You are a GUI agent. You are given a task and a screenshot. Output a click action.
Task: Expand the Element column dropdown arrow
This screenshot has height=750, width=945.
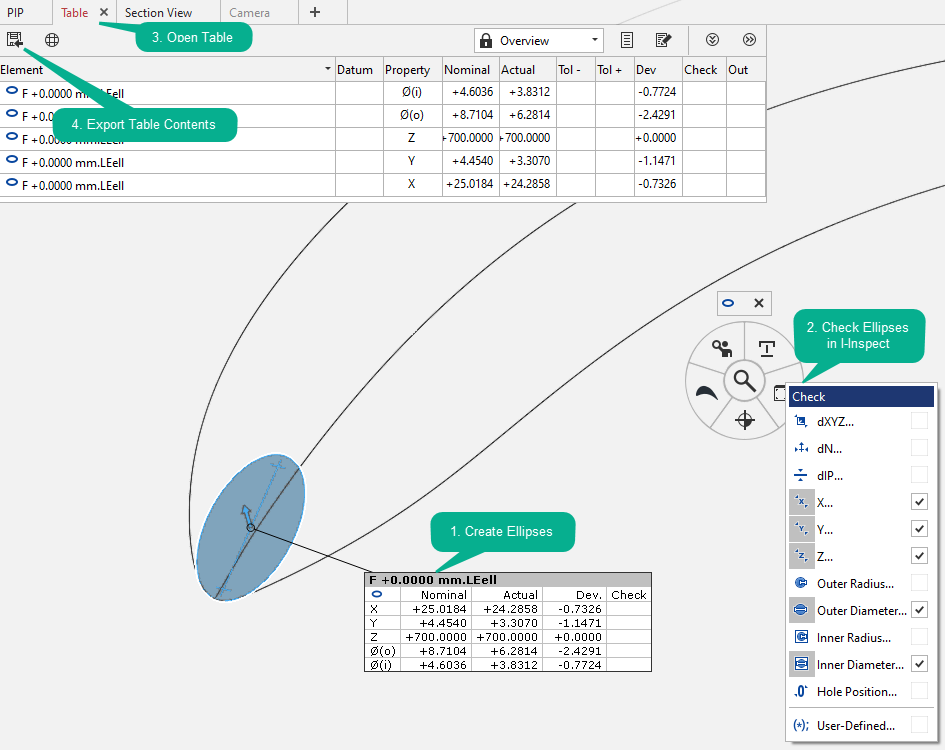[x=328, y=70]
